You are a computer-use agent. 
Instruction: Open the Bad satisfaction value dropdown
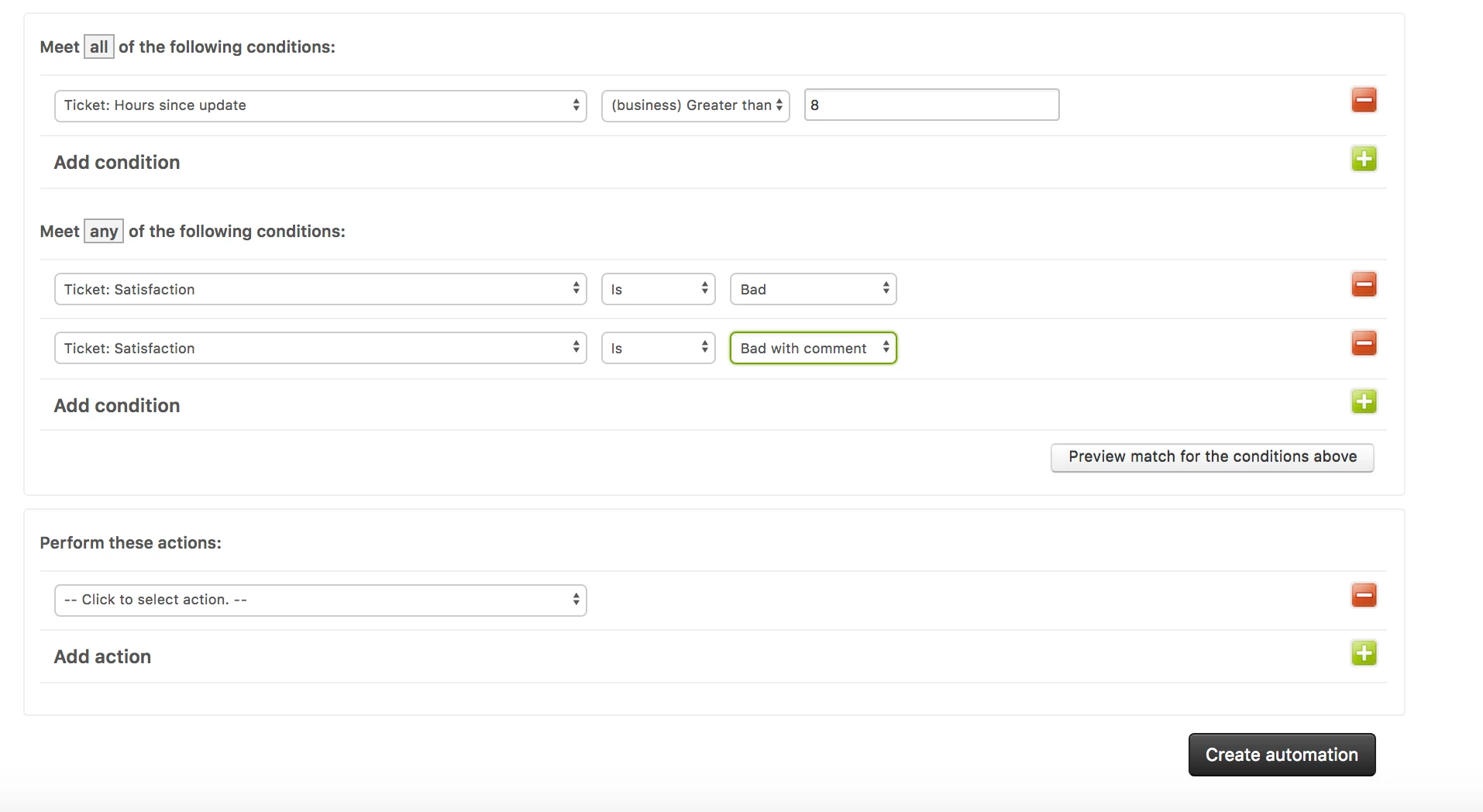click(813, 289)
